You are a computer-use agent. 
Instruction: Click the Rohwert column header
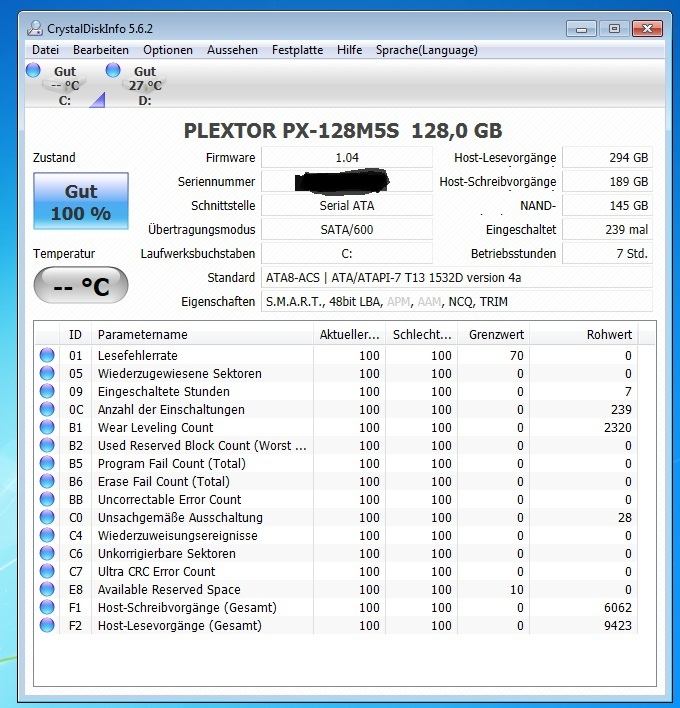[584, 335]
